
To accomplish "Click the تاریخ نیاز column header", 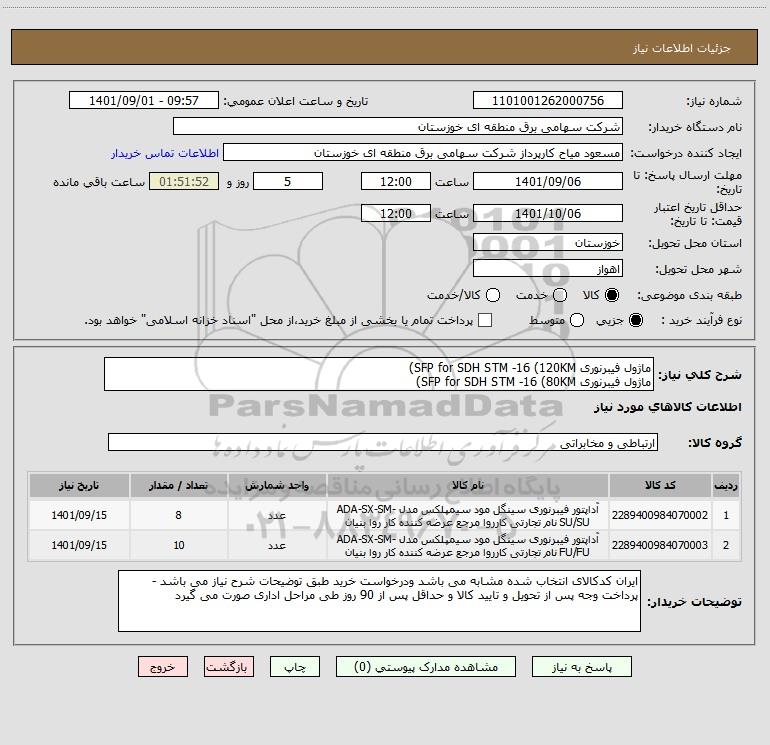I will [79, 486].
